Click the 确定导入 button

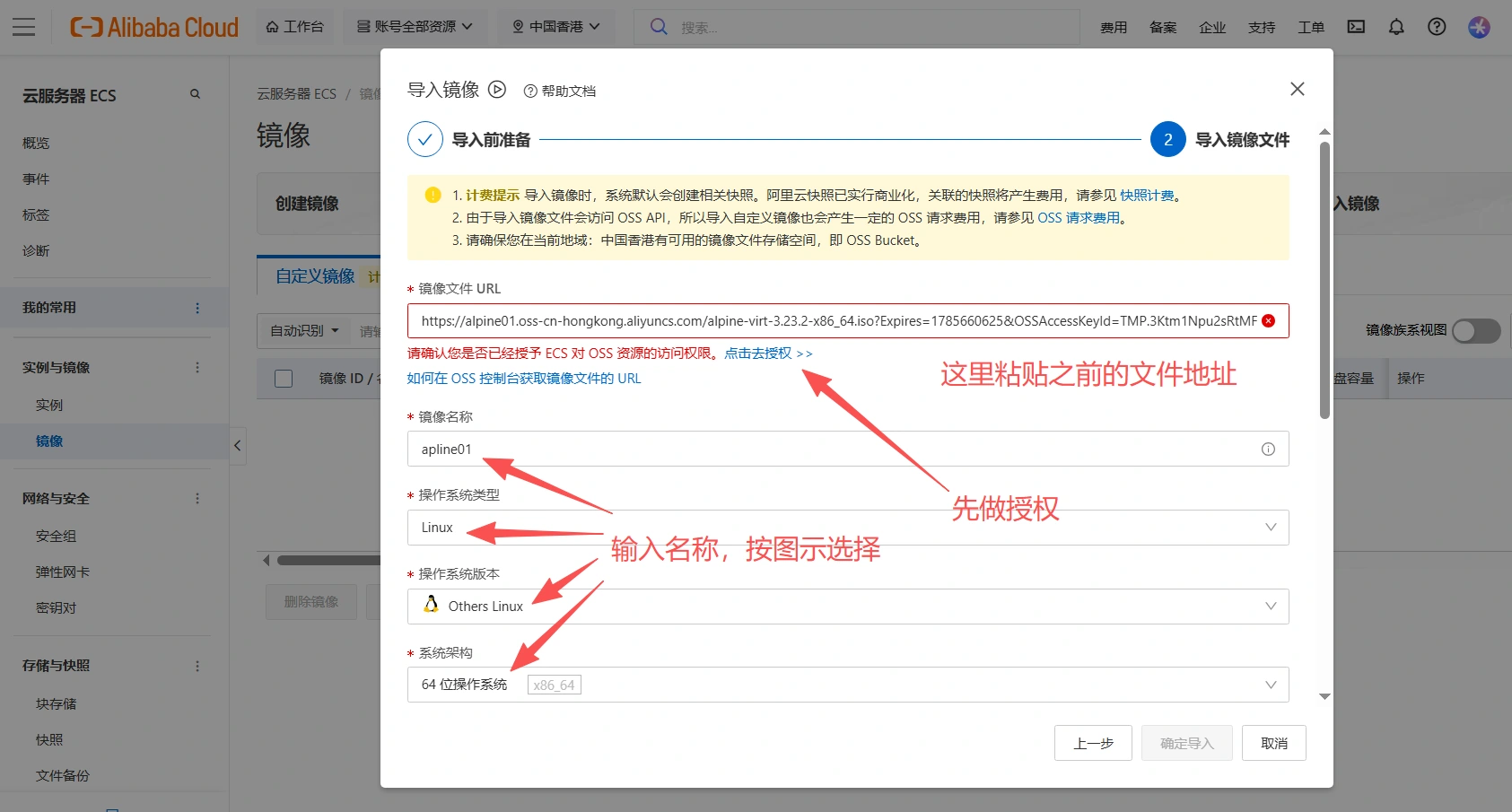[1186, 743]
